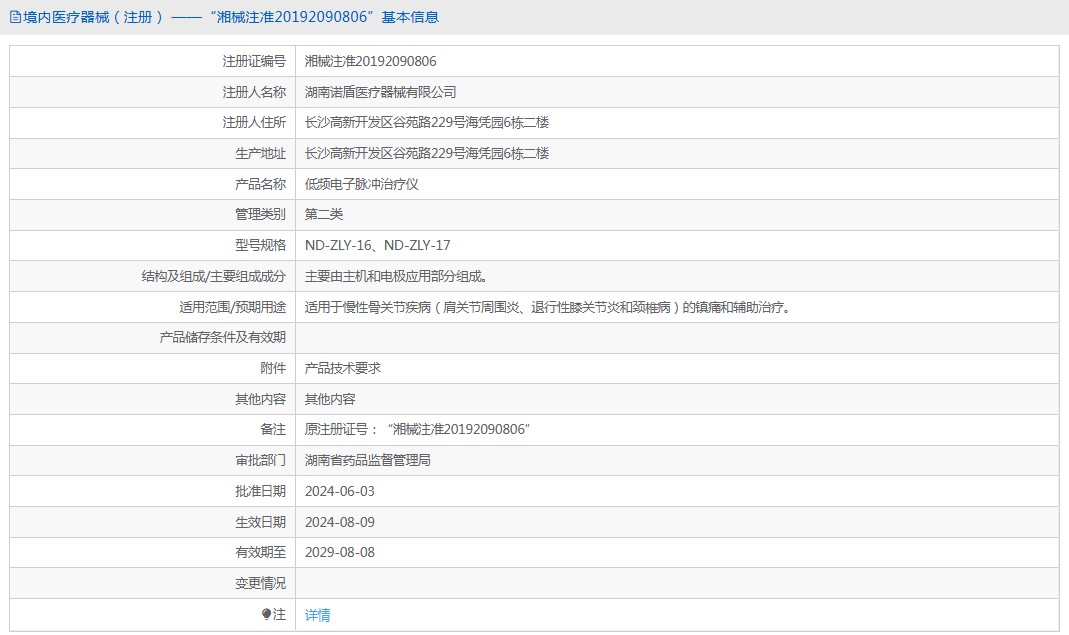Click the 生效日期 label
1069x635 pixels.
click(x=260, y=522)
